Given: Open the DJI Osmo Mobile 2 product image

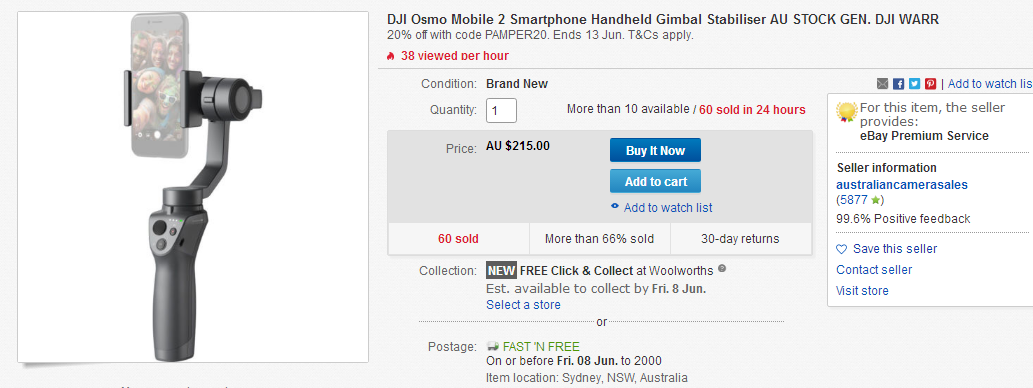Looking at the screenshot, I should pos(193,186).
